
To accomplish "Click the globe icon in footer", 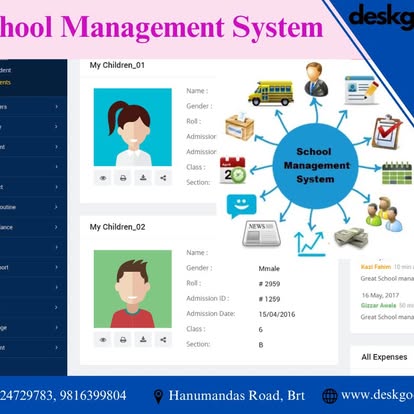I will click(x=330, y=396).
